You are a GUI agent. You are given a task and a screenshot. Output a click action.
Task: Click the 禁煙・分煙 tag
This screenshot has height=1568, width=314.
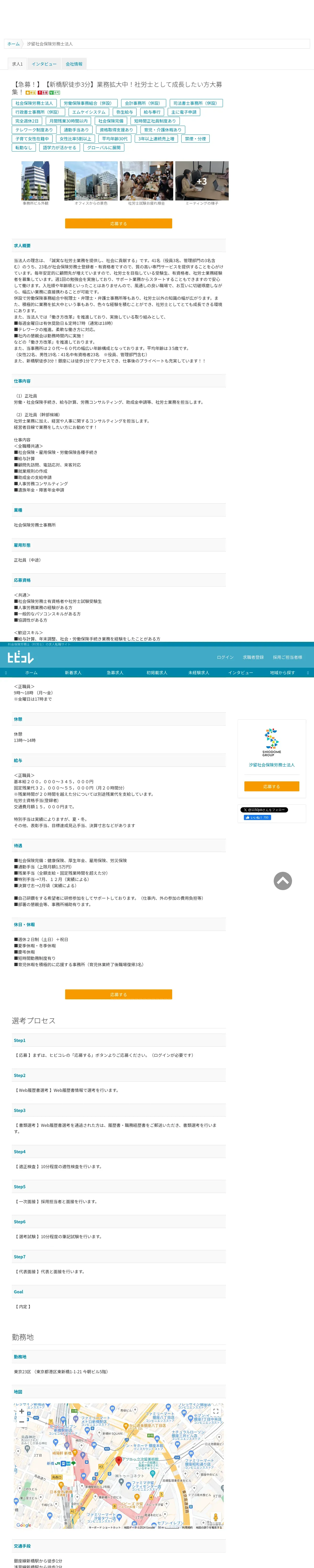click(x=196, y=139)
